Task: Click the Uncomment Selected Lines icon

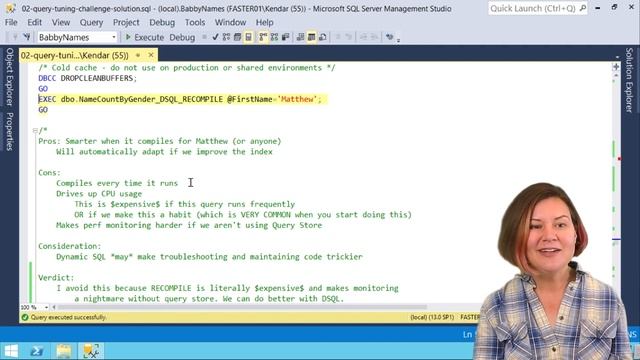Action: click(348, 37)
